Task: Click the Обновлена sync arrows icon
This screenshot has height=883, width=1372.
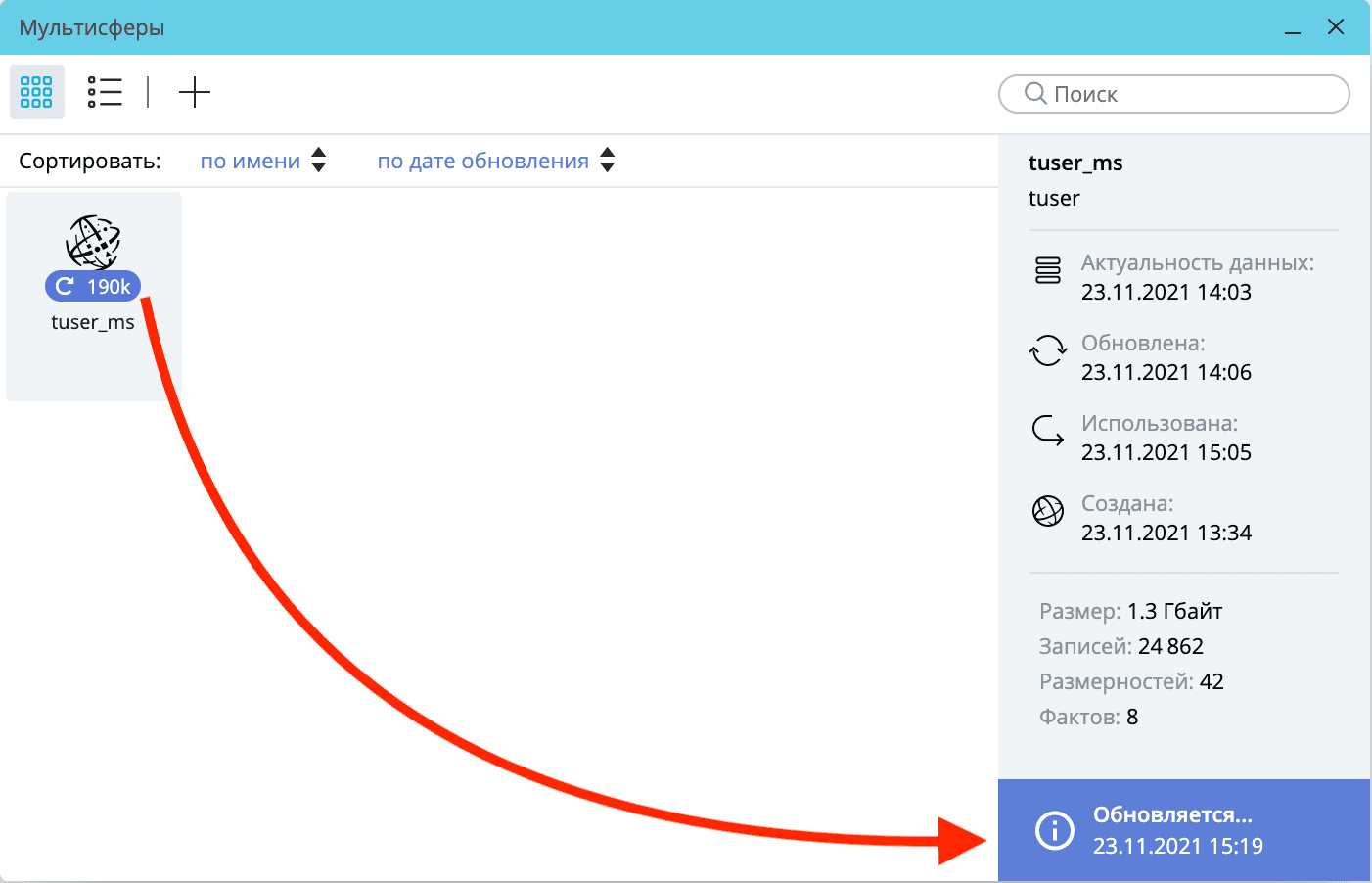Action: click(1048, 350)
